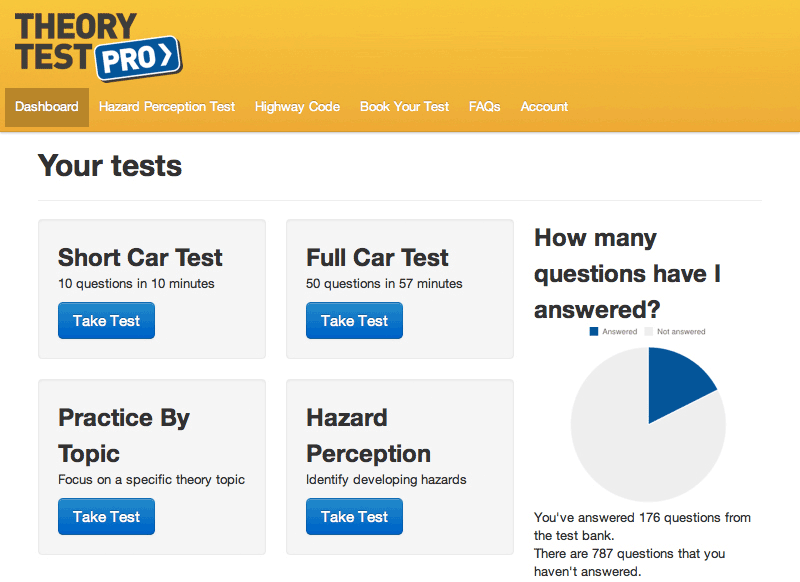Open the Dashboard tab

(x=47, y=107)
